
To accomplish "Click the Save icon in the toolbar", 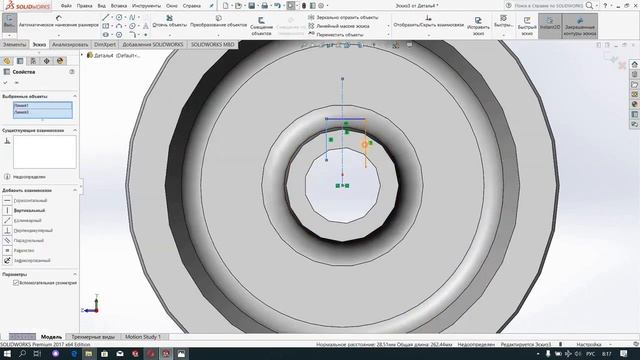I will tap(251, 6).
